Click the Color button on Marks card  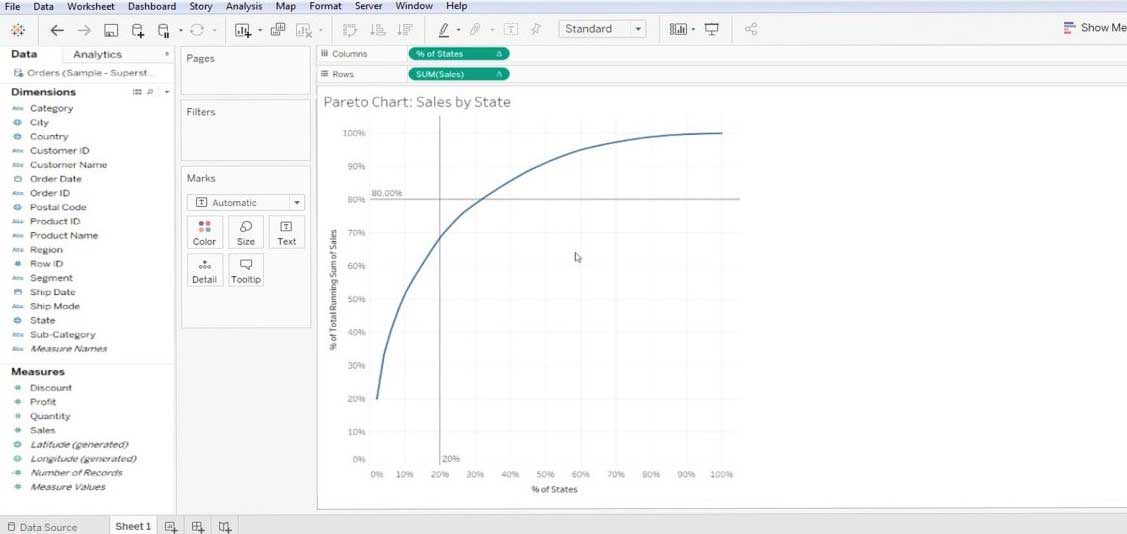pyautogui.click(x=204, y=234)
